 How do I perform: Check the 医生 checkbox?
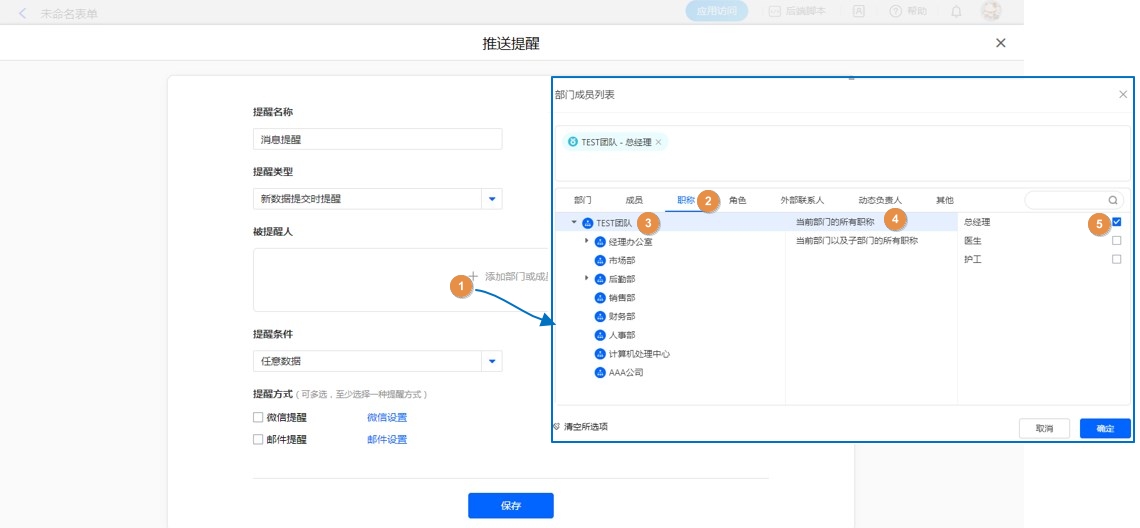coord(1116,241)
